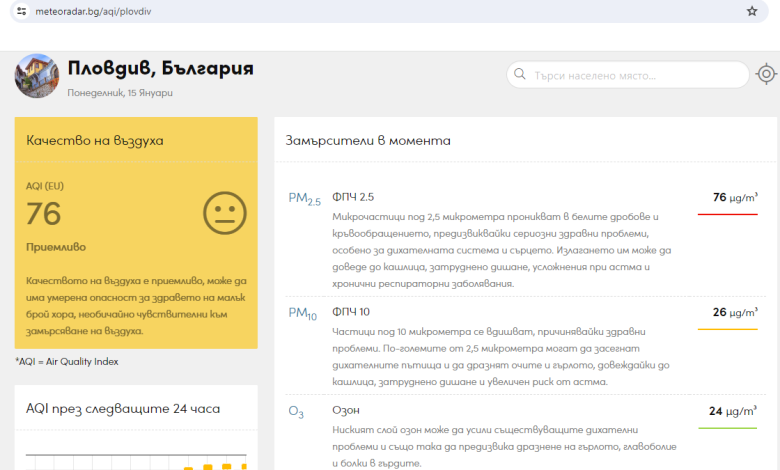780x470 pixels.
Task: Click the 'Озон' pollutant title
Action: coord(346,410)
